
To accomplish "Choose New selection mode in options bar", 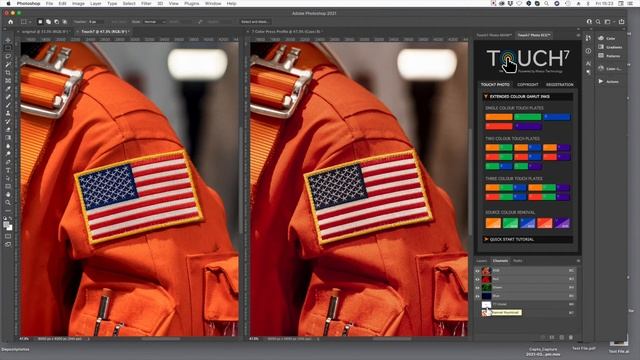I will (x=40, y=22).
